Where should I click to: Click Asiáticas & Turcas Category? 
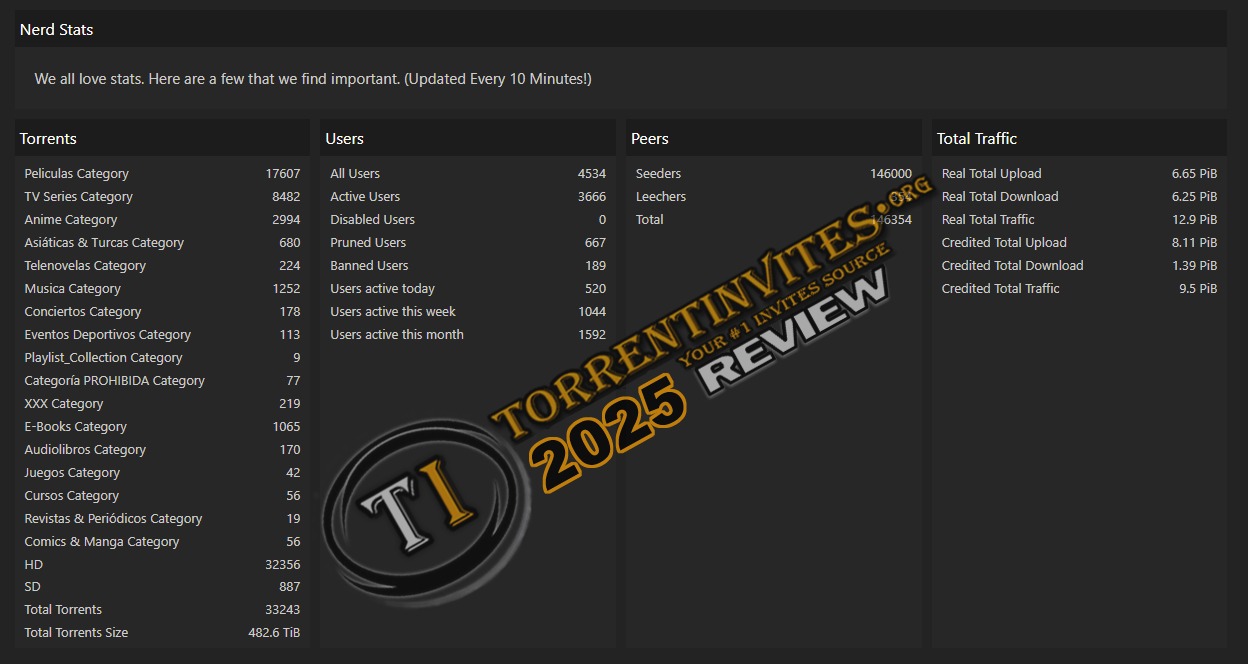pyautogui.click(x=104, y=243)
